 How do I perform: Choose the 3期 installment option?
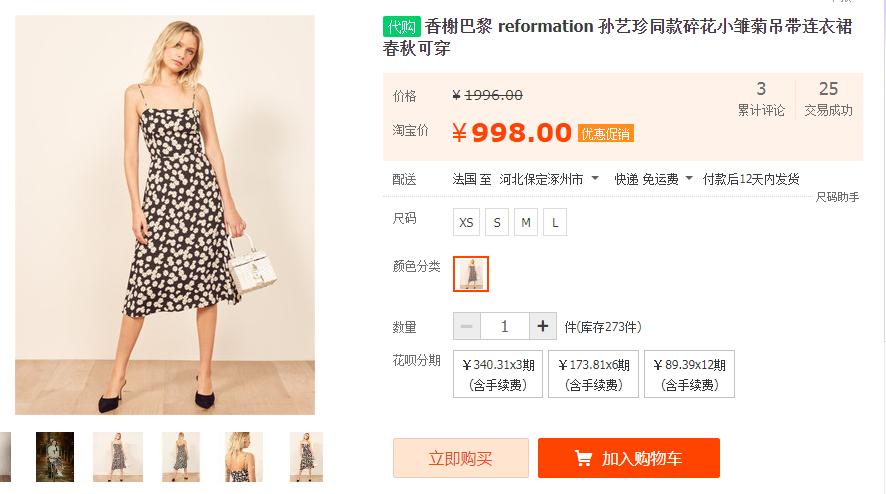pos(497,374)
